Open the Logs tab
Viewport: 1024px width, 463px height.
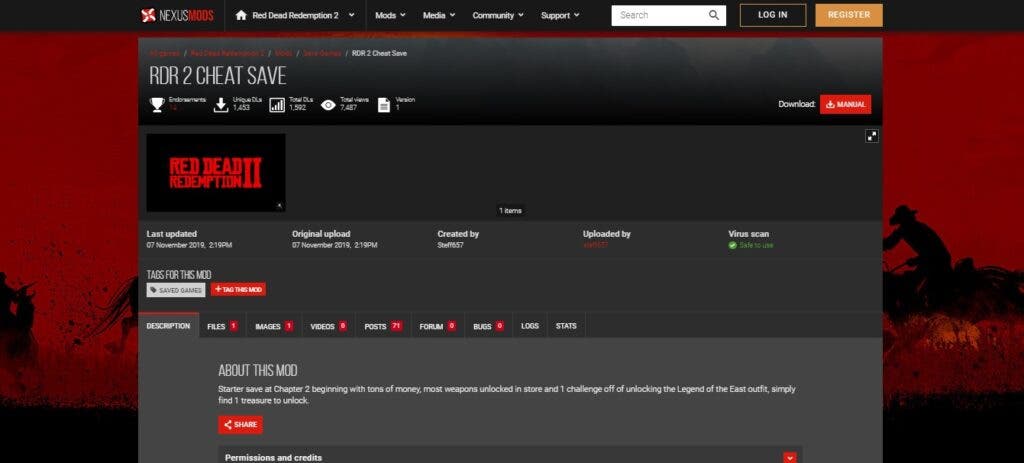pos(530,326)
